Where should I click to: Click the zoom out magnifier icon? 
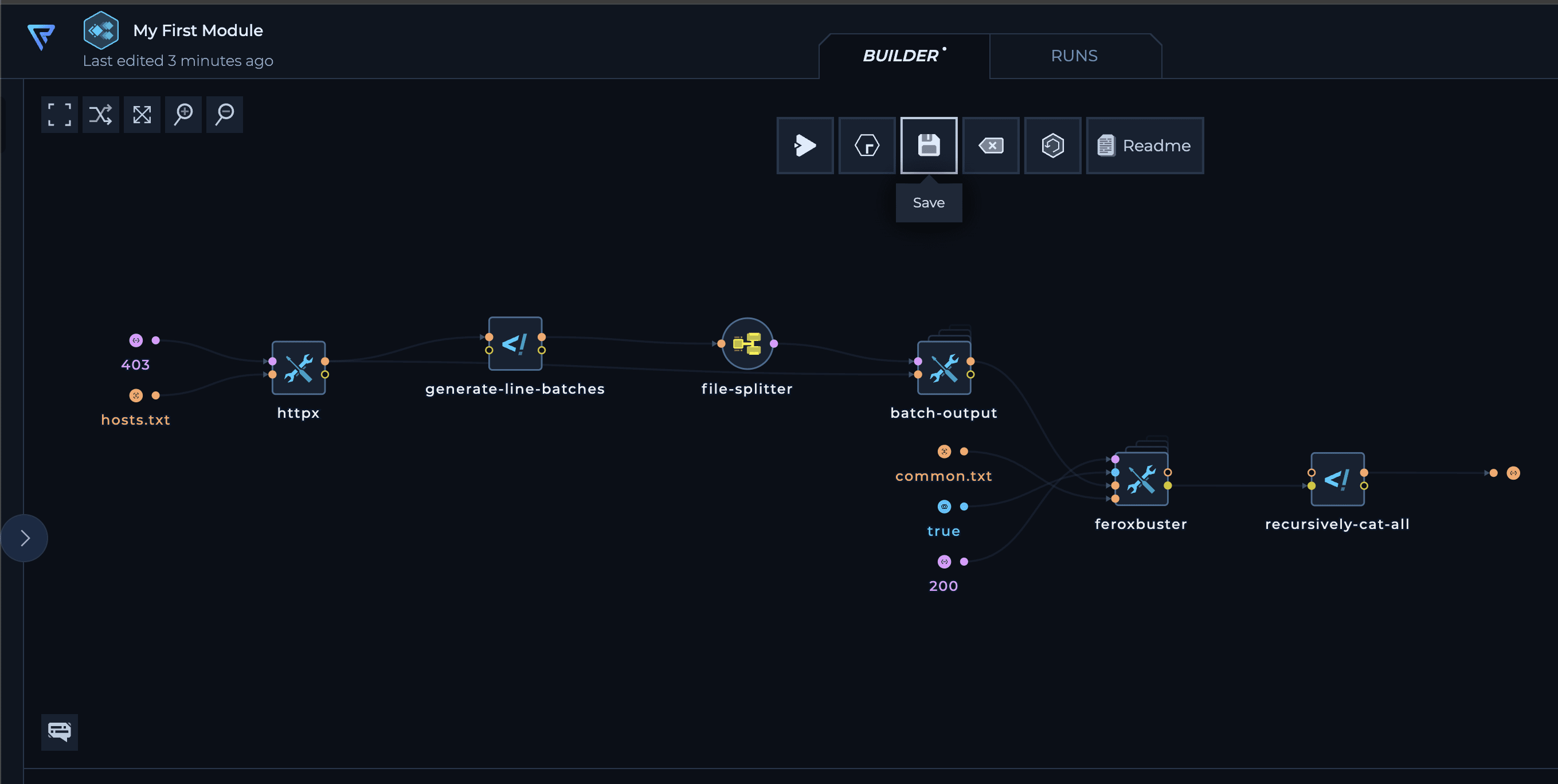pyautogui.click(x=224, y=114)
